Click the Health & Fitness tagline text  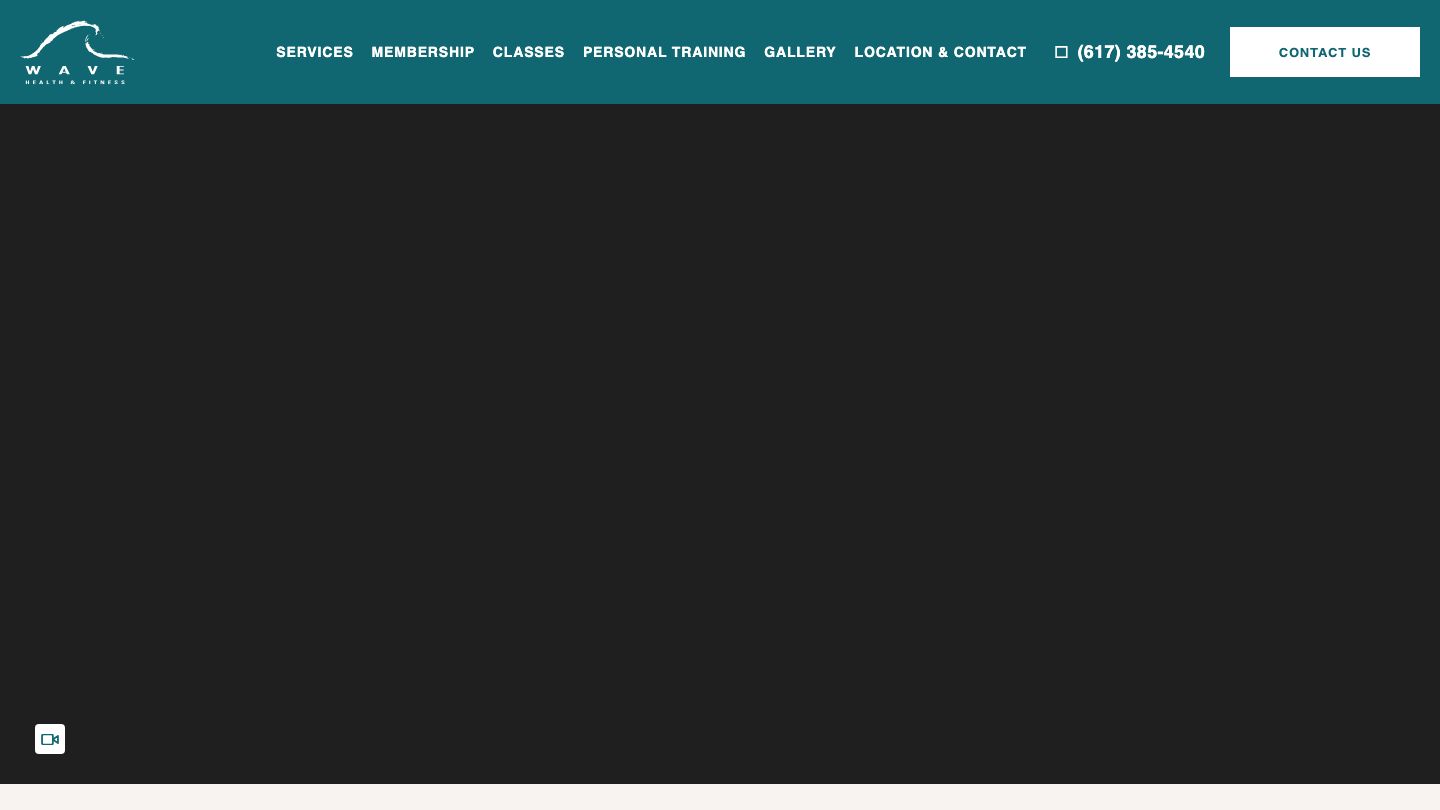coord(76,82)
